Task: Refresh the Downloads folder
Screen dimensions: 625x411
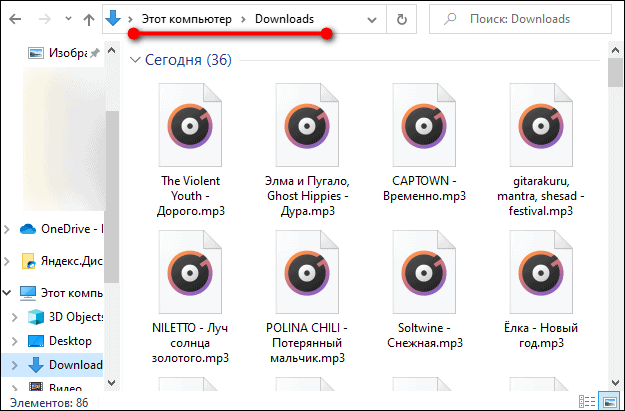Action: tap(402, 19)
